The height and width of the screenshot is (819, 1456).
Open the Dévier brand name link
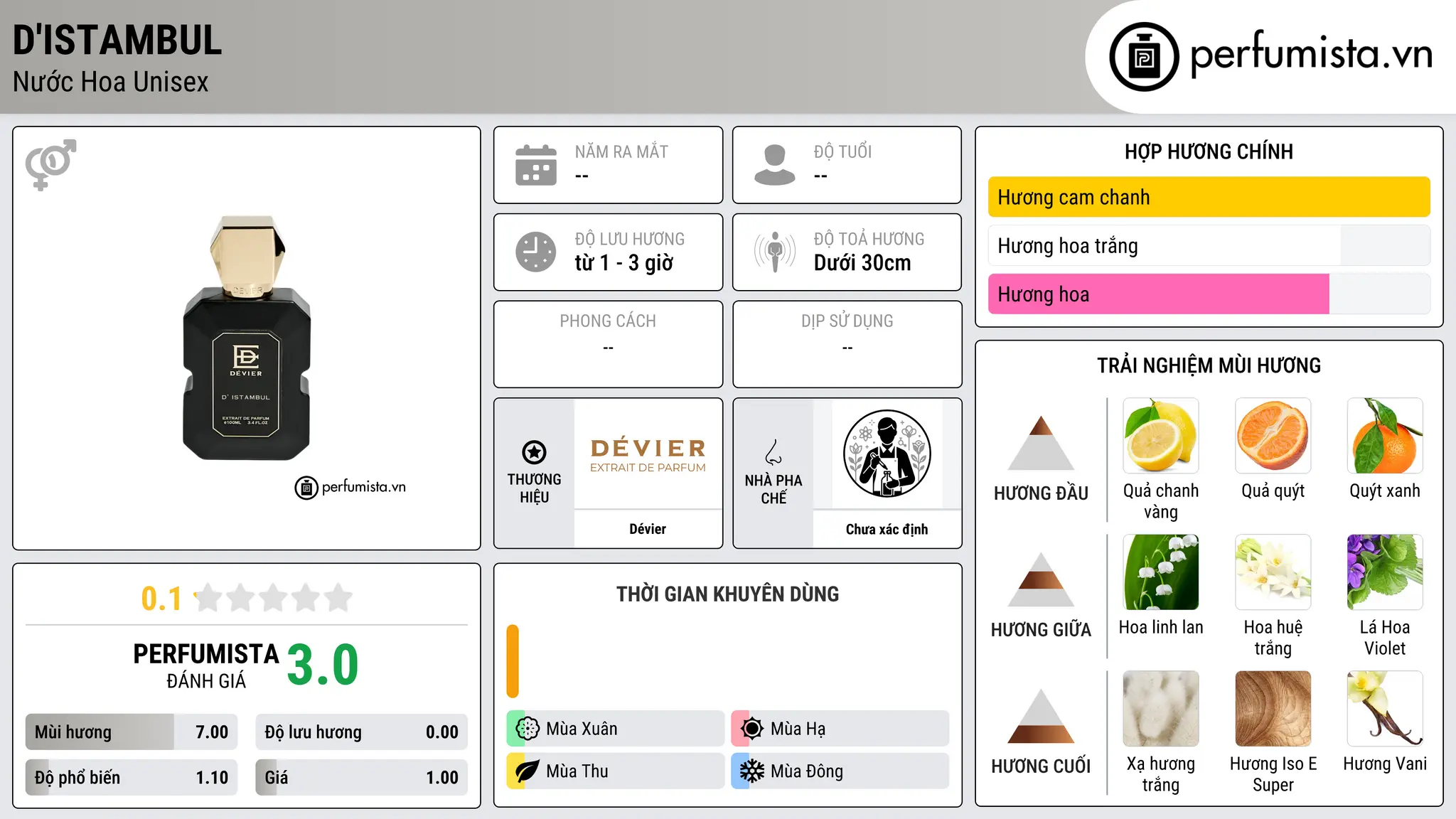(648, 529)
